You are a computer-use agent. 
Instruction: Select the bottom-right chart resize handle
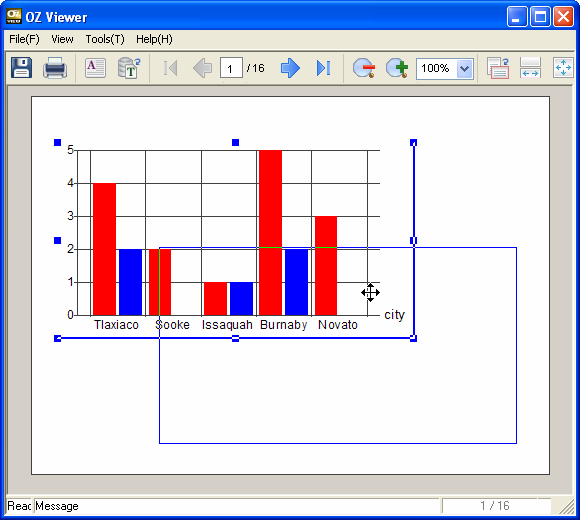coord(414,338)
